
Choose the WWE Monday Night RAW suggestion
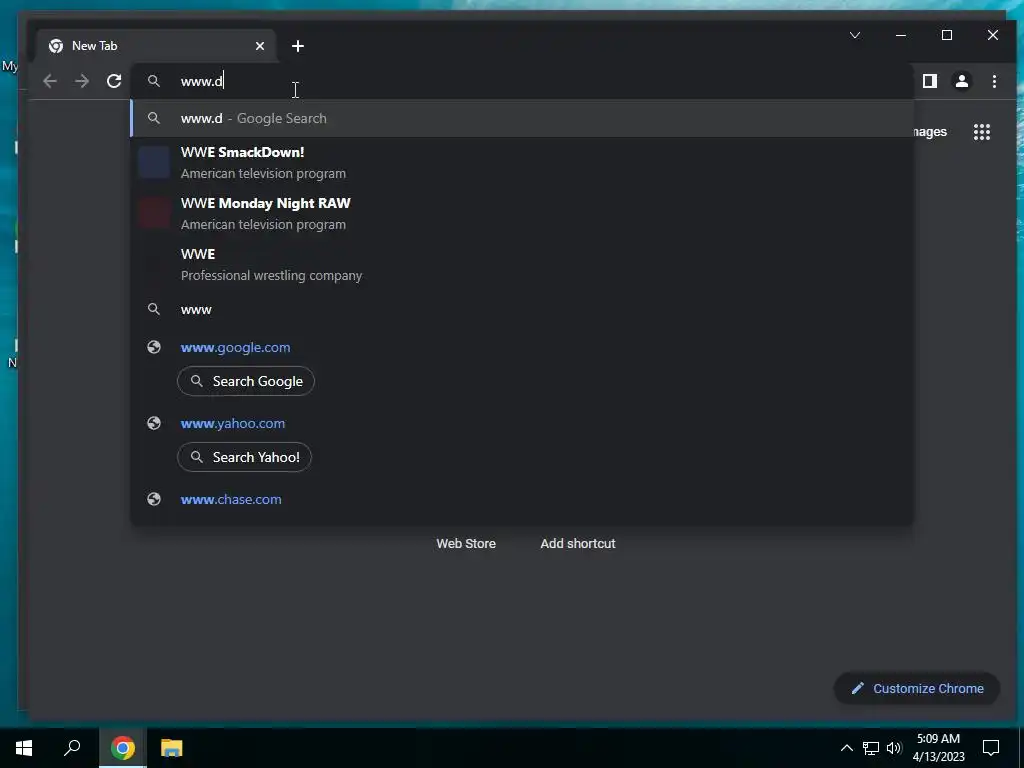(x=522, y=214)
